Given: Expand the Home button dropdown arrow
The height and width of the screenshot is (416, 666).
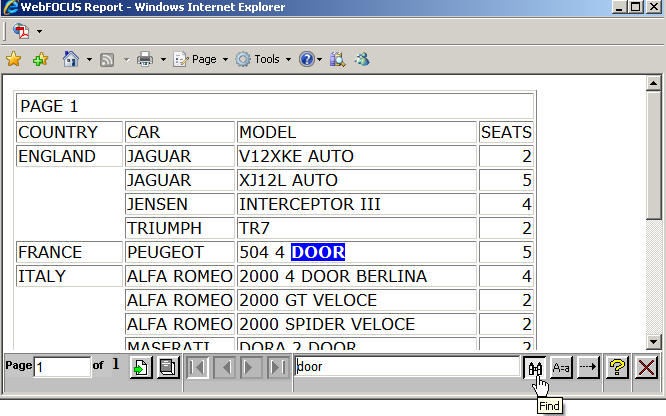Looking at the screenshot, I should [89, 59].
